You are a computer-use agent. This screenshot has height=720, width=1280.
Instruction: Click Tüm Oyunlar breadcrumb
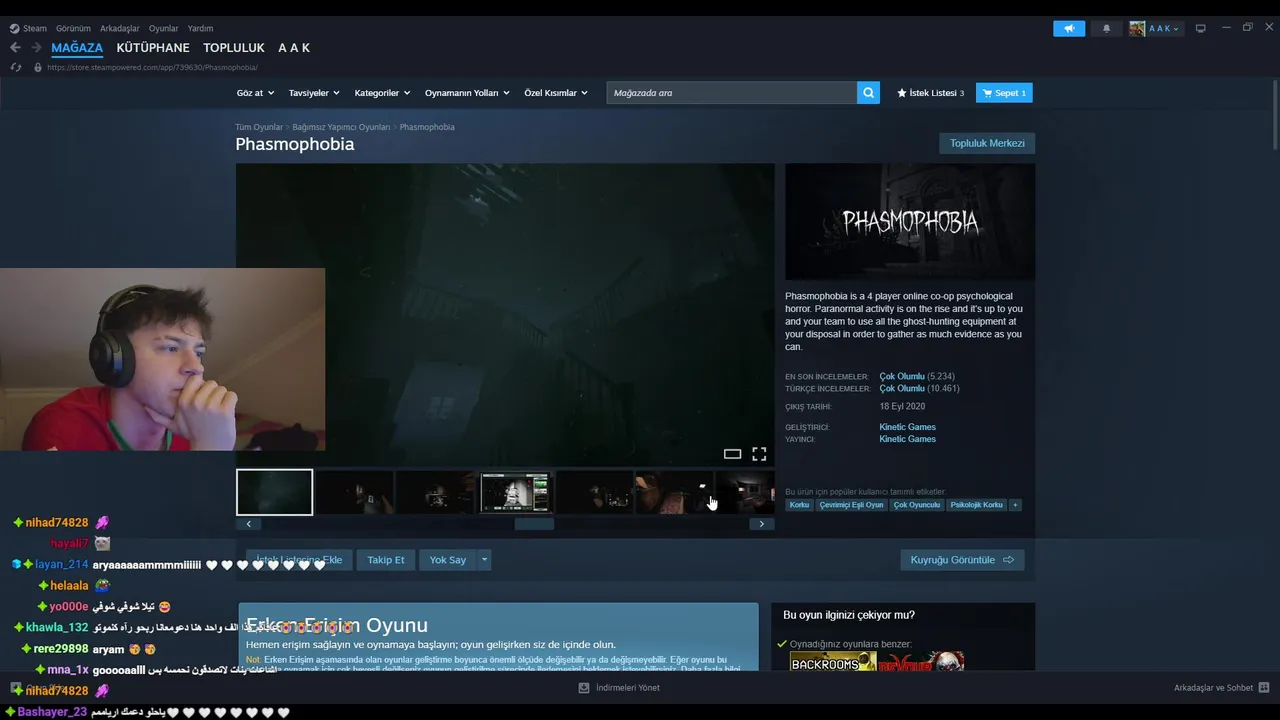click(259, 127)
